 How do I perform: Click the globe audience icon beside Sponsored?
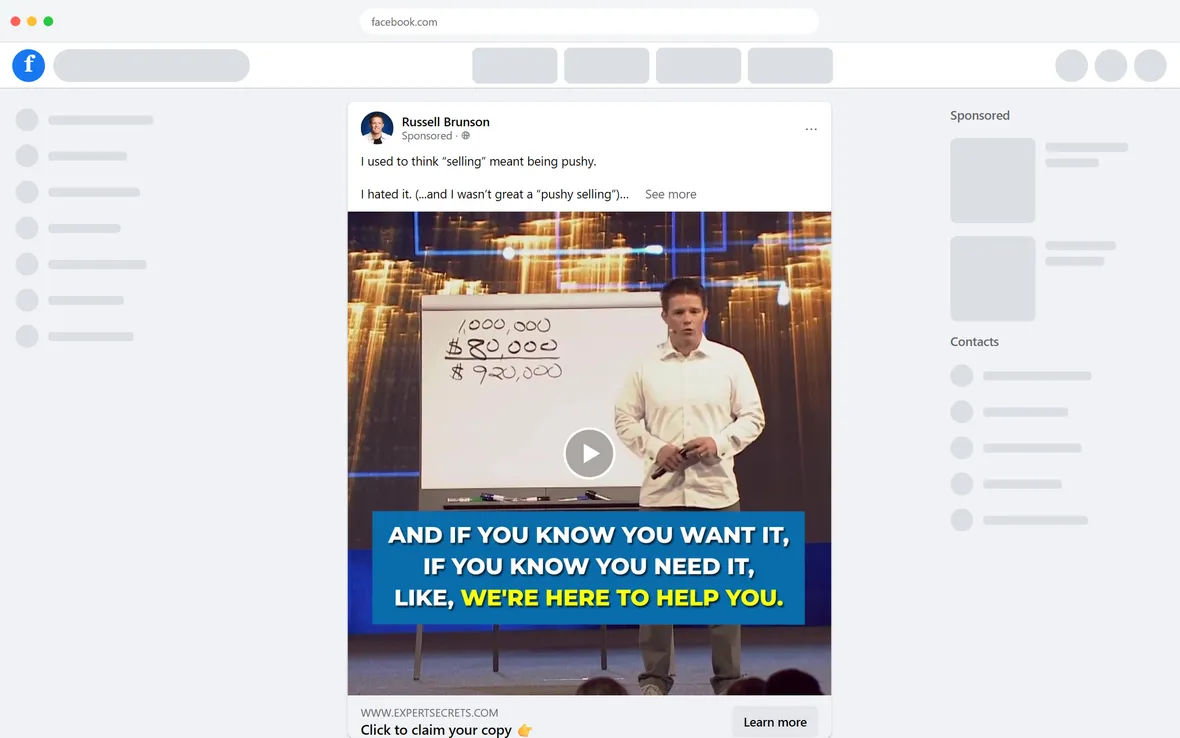pyautogui.click(x=466, y=136)
